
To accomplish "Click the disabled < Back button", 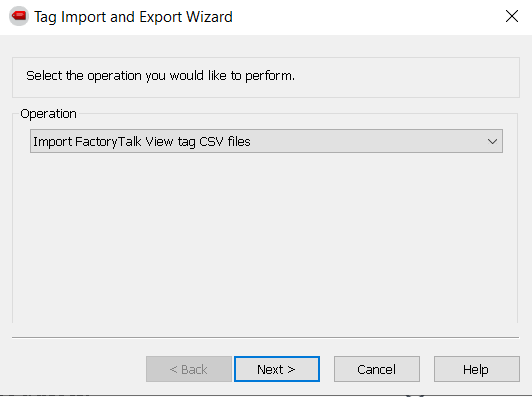I will pyautogui.click(x=189, y=369).
